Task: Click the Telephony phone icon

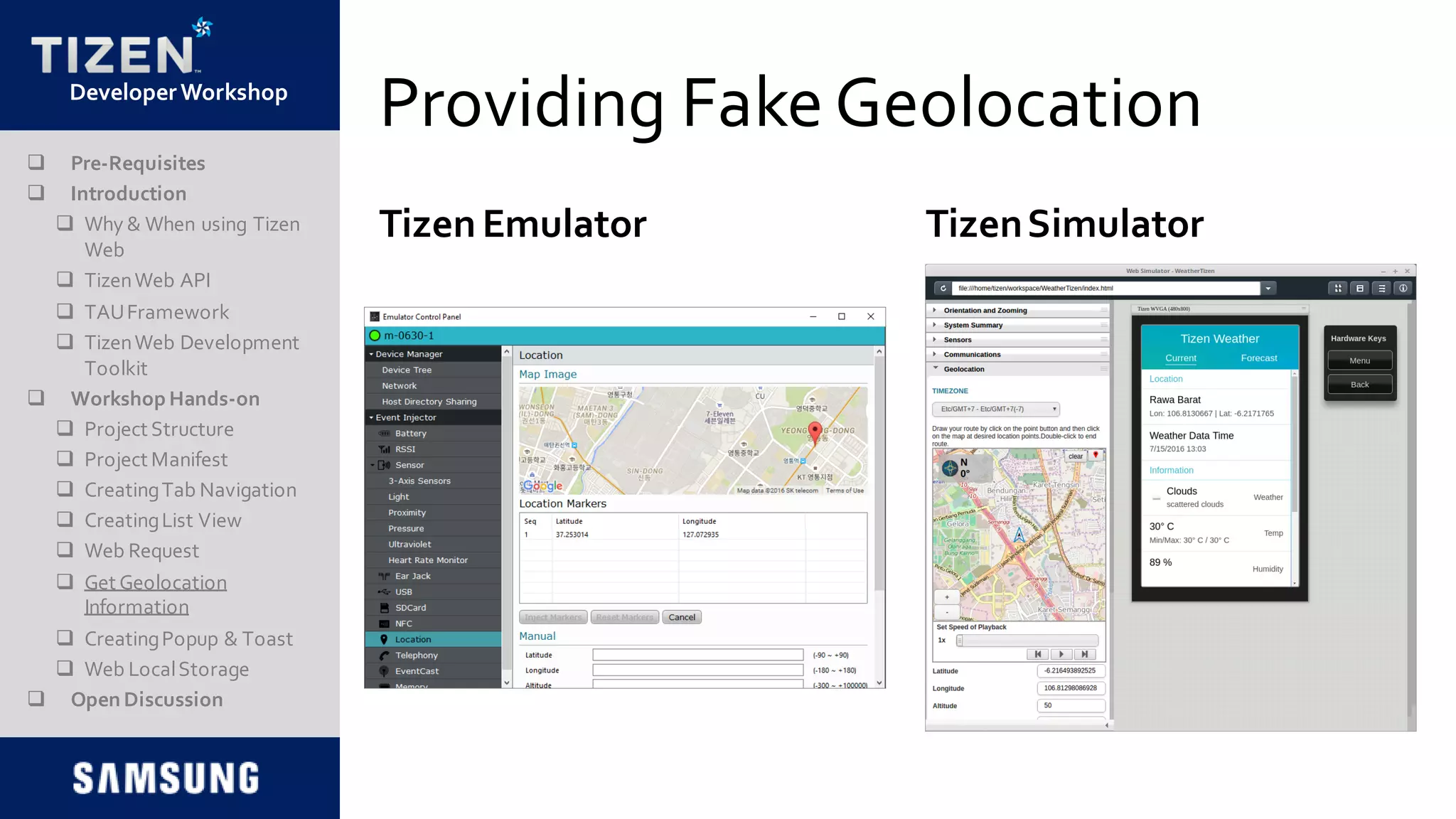Action: 385,655
